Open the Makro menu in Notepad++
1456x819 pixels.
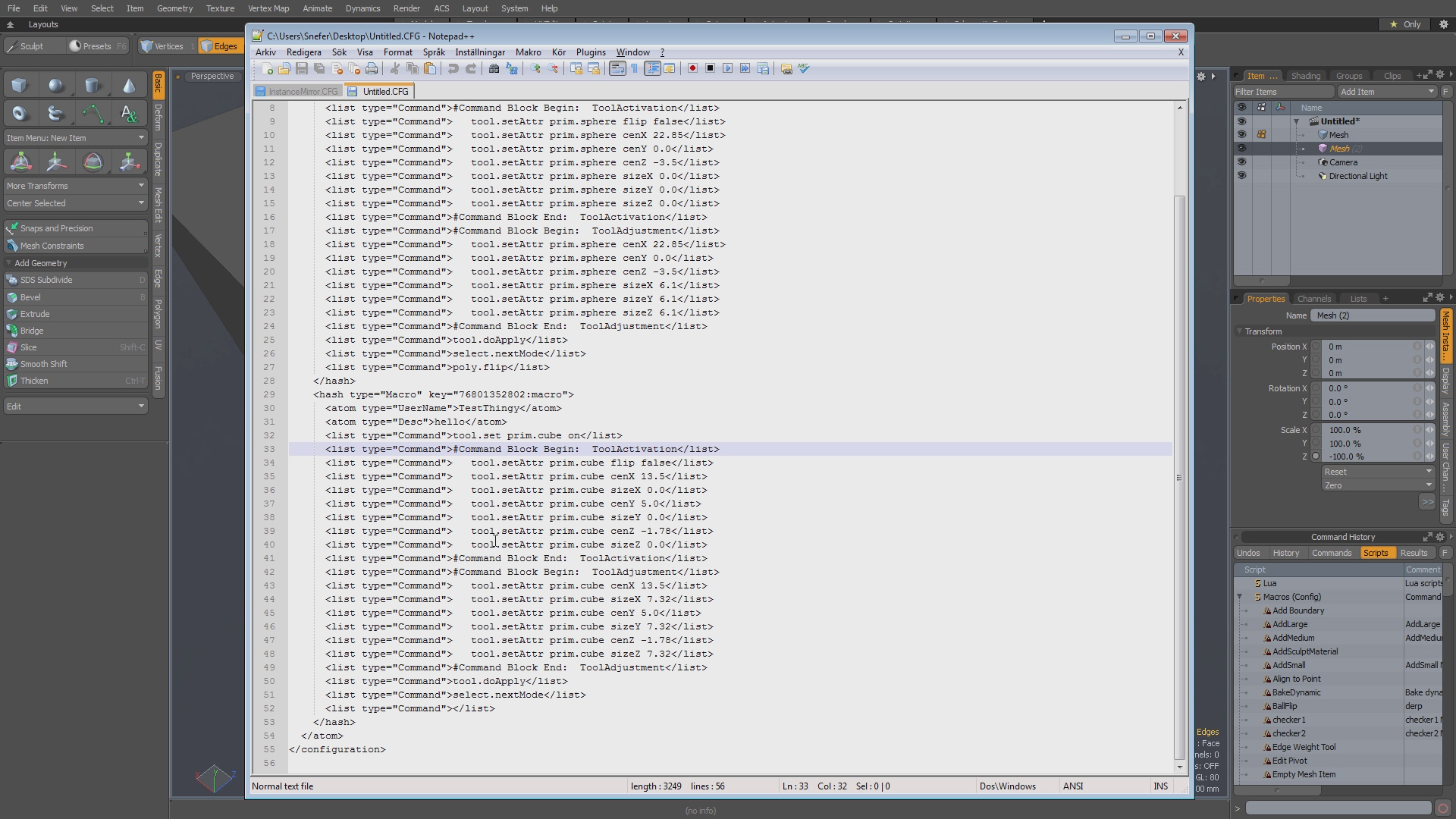pos(528,52)
